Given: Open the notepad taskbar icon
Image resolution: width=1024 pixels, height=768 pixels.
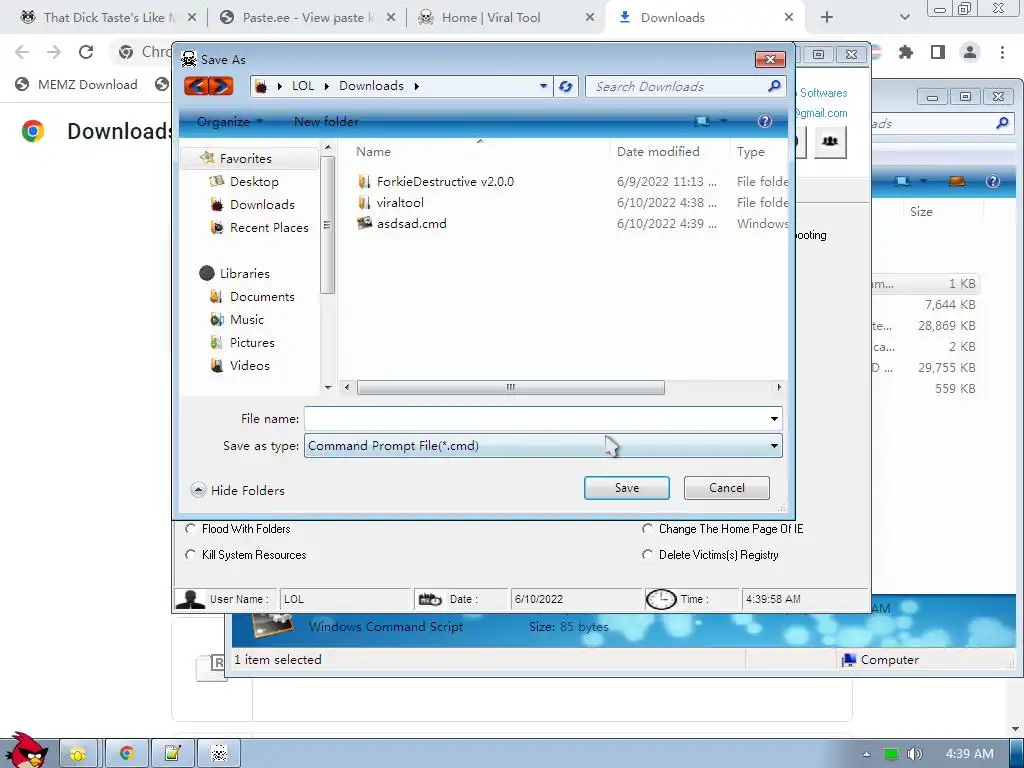Looking at the screenshot, I should coord(172,754).
